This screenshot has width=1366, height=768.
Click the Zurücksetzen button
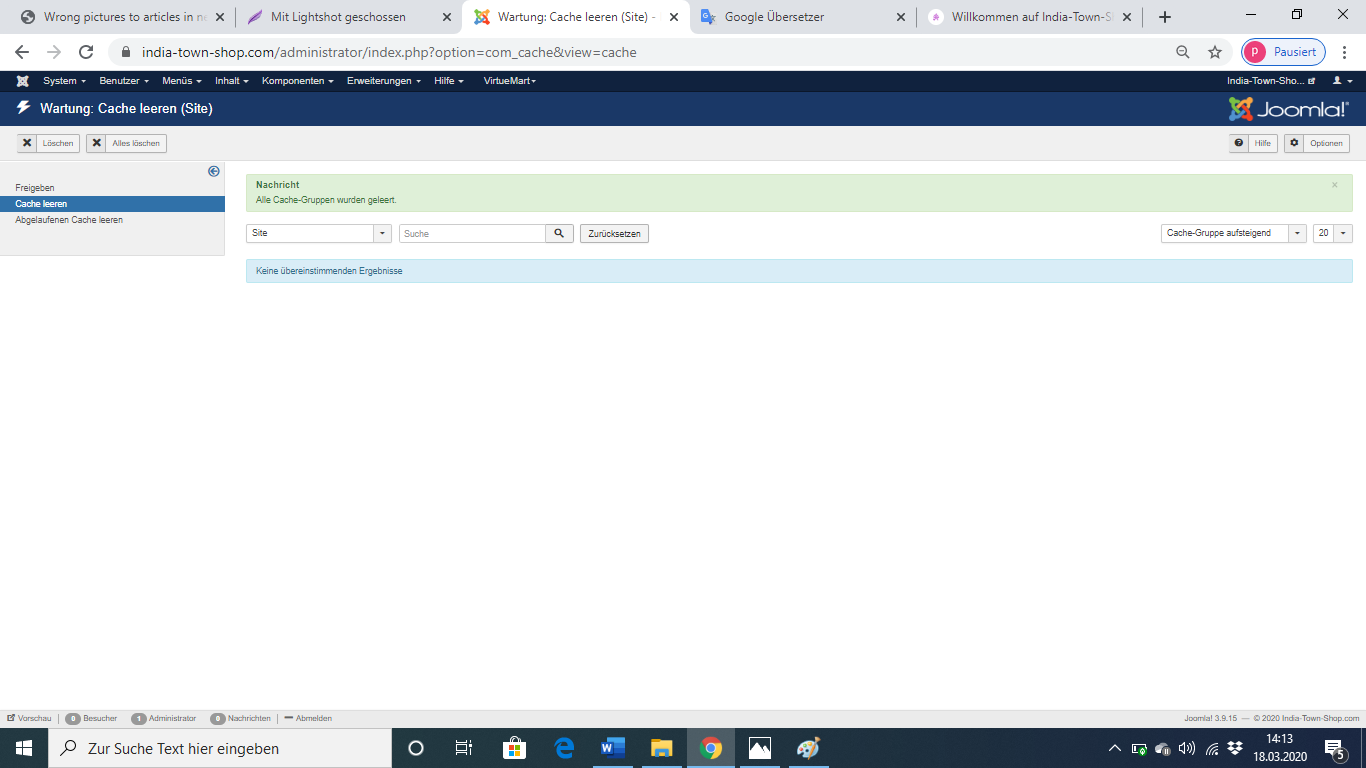pyautogui.click(x=615, y=233)
